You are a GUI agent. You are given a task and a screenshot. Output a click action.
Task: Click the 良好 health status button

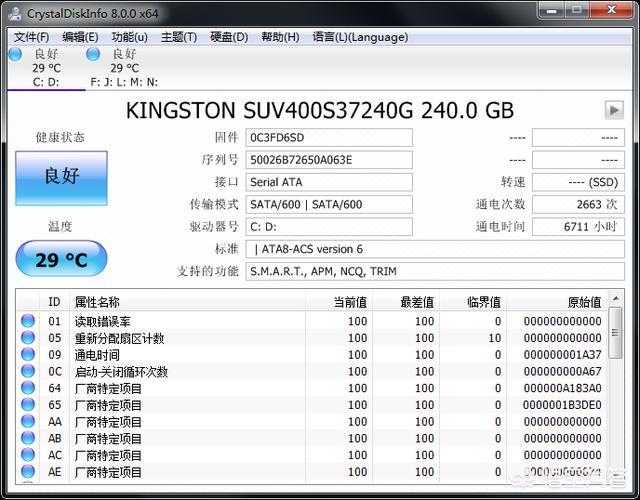point(61,178)
